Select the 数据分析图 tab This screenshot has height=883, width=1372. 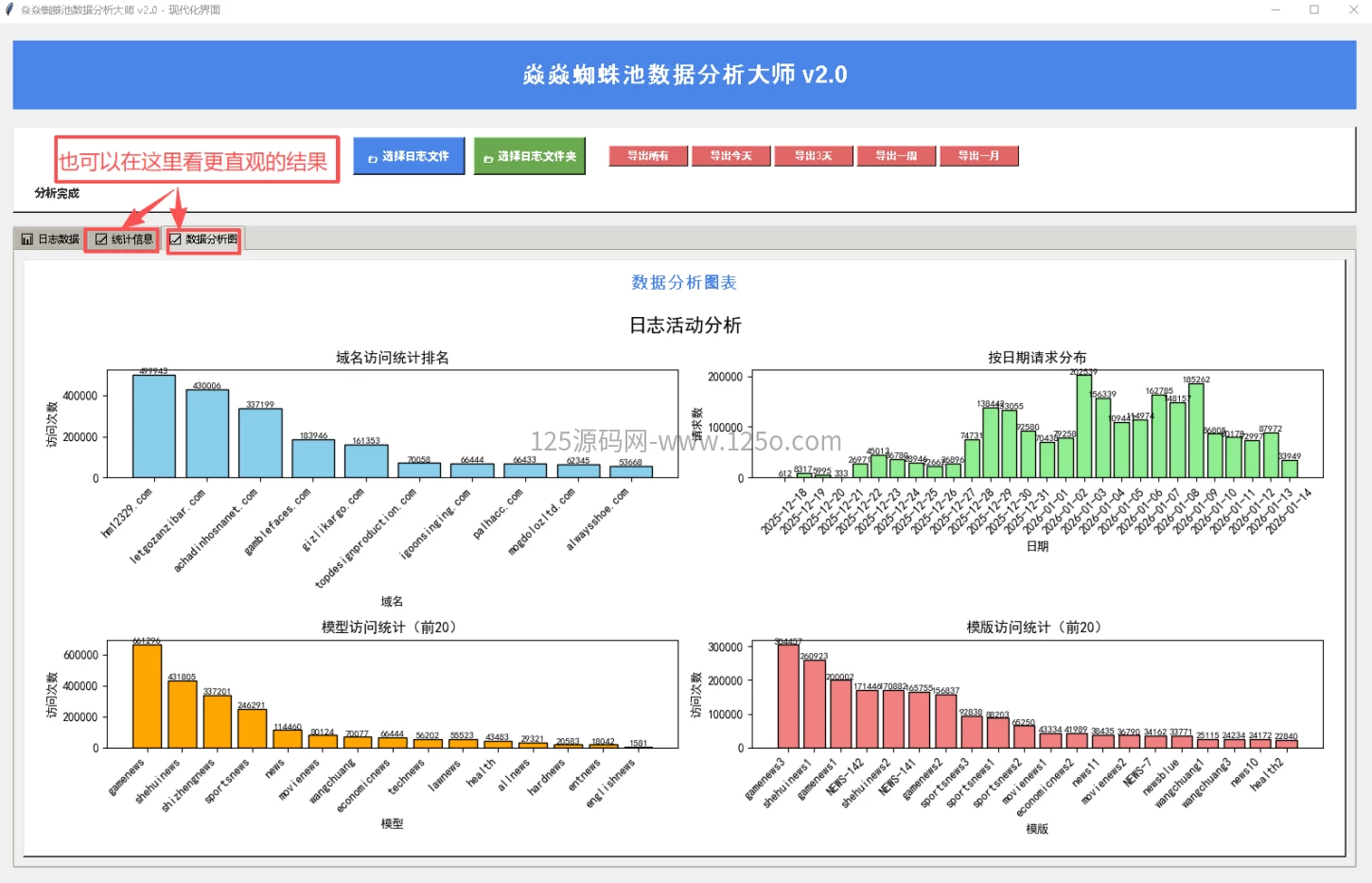pyautogui.click(x=203, y=239)
